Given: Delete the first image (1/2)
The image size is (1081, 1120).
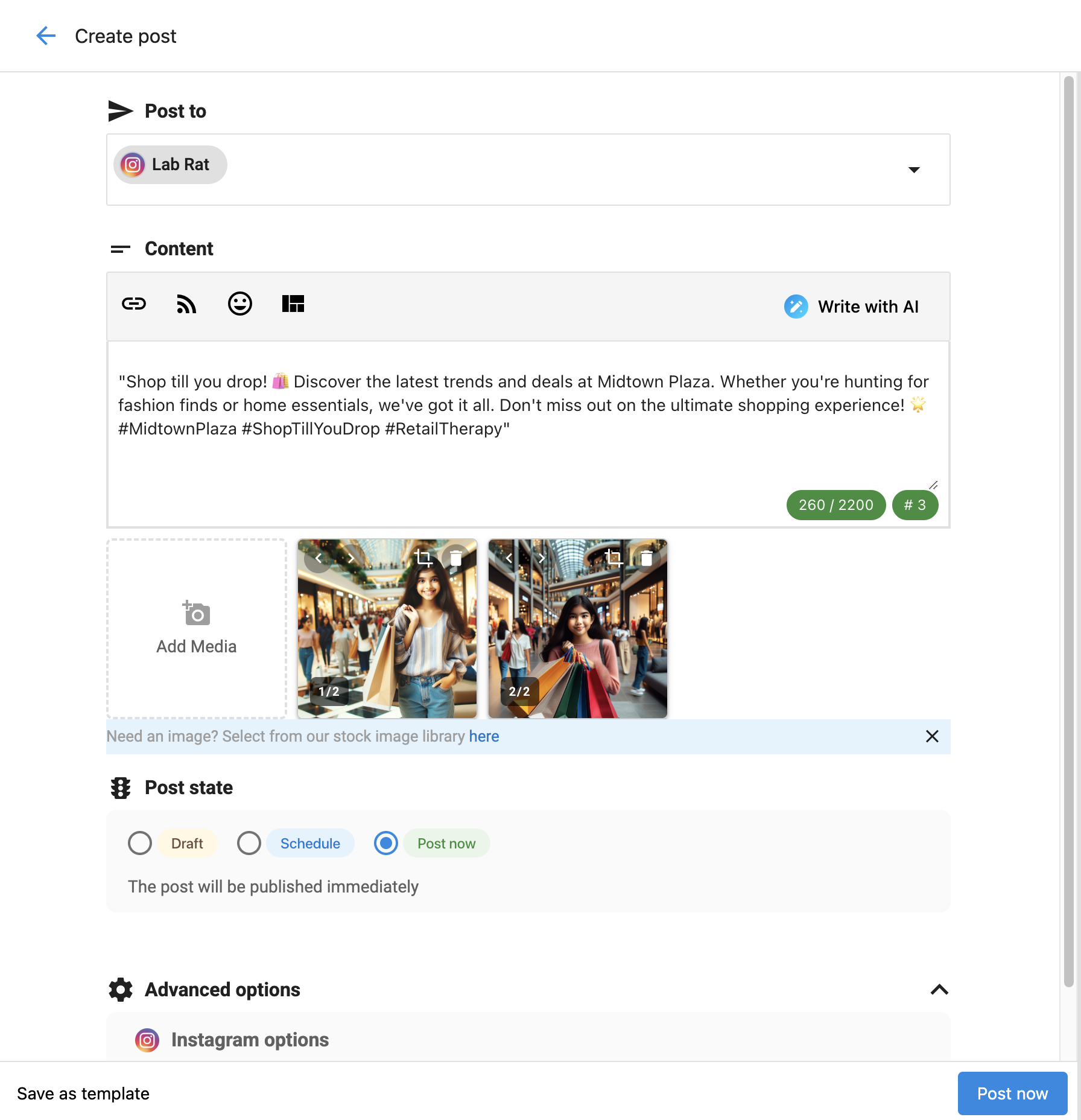Looking at the screenshot, I should [x=456, y=558].
